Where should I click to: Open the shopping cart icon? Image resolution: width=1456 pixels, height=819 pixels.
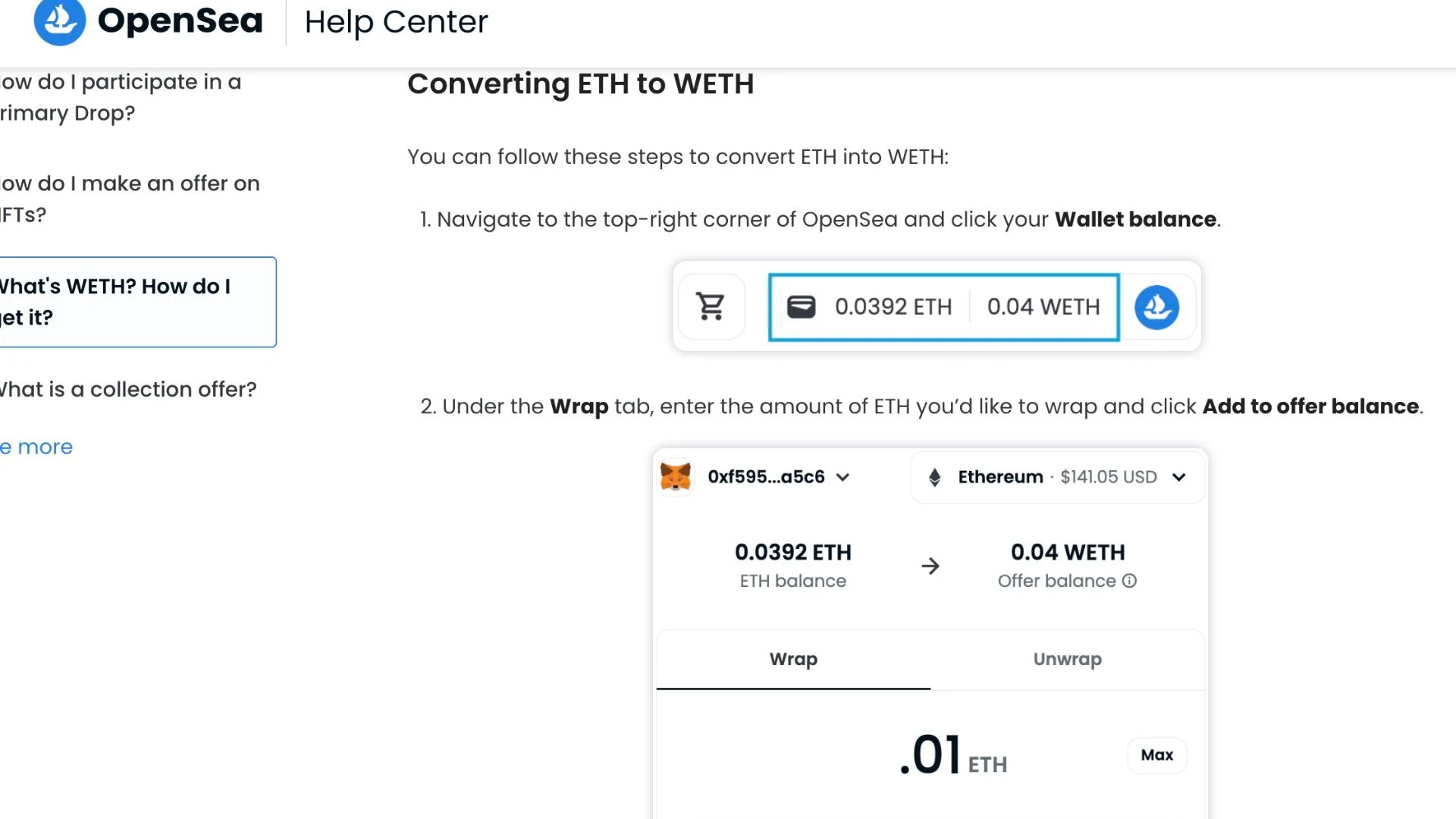coord(711,306)
